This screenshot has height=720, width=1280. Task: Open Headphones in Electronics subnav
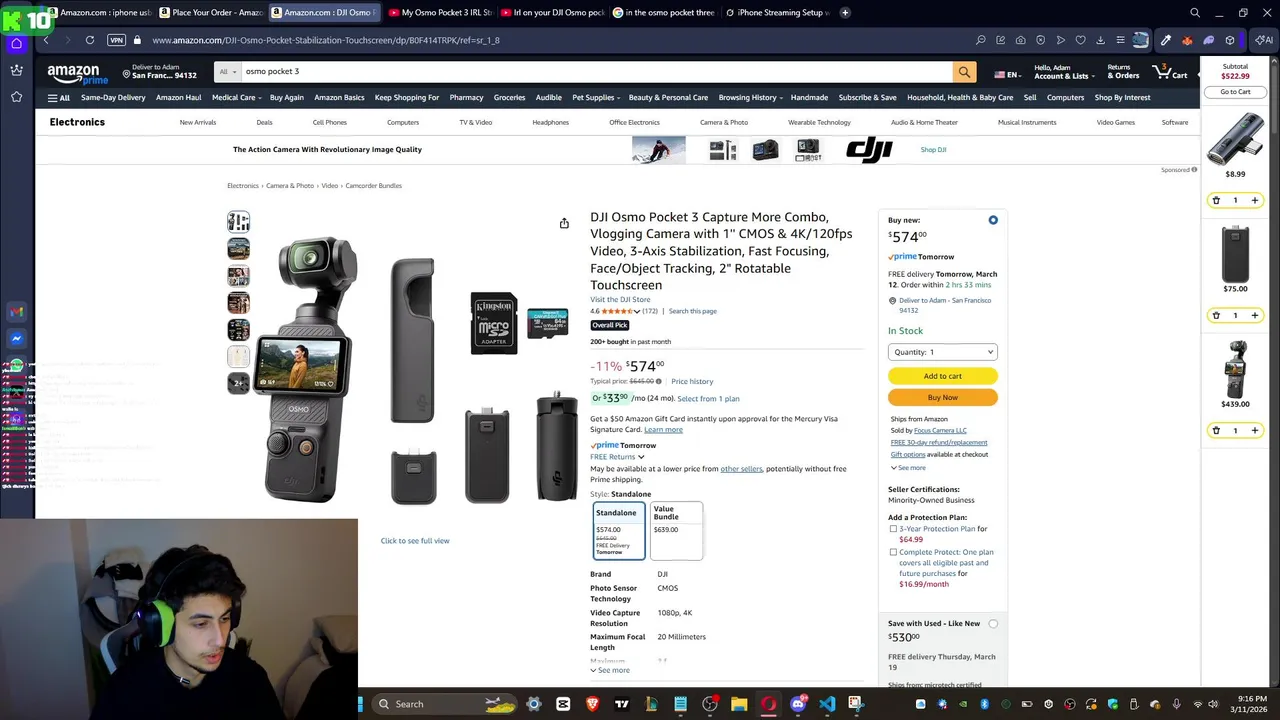pyautogui.click(x=550, y=122)
